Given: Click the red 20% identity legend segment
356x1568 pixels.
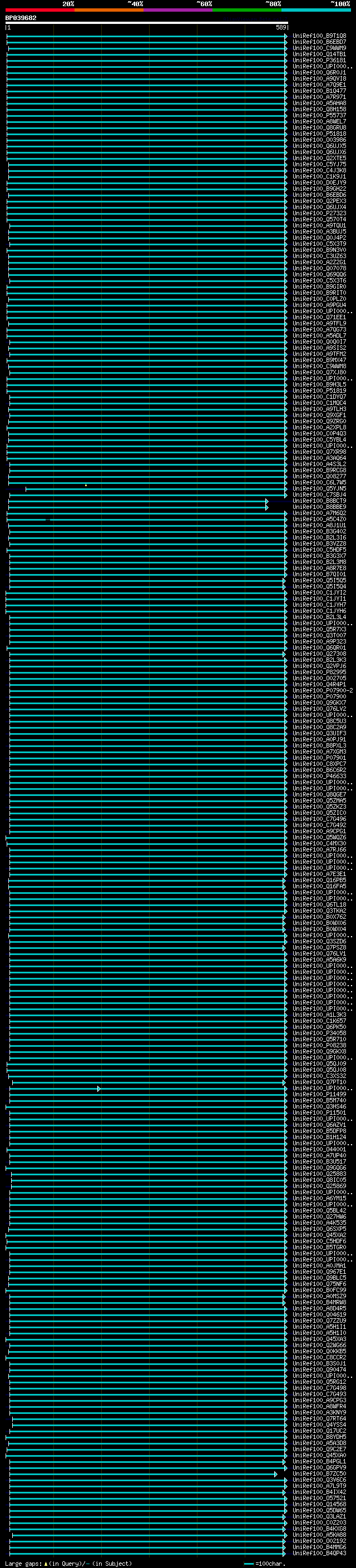Looking at the screenshot, I should click(39, 10).
